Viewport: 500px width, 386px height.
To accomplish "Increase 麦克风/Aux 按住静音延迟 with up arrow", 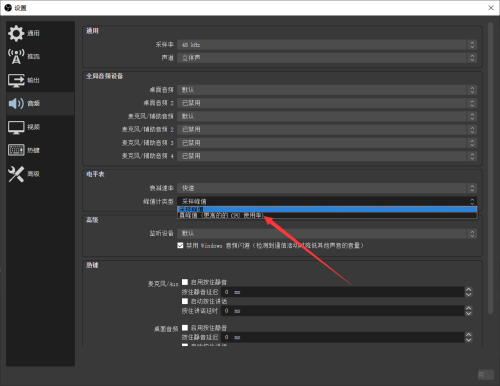I will pos(468,289).
